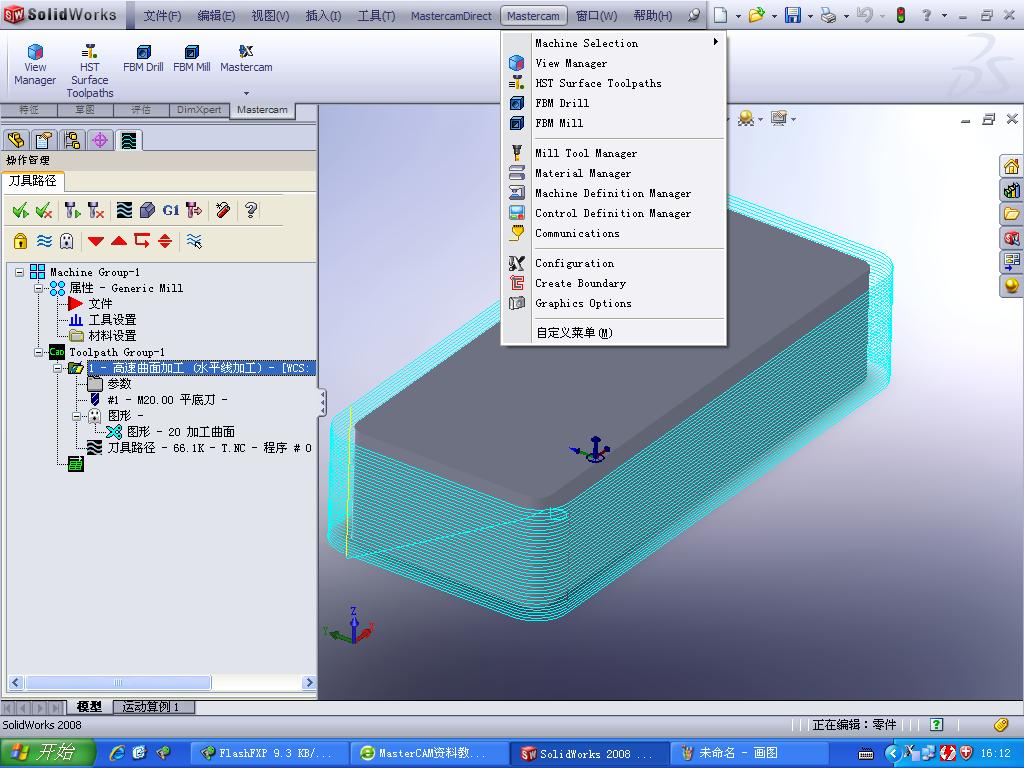Post selected operations G1 icon

[x=170, y=210]
